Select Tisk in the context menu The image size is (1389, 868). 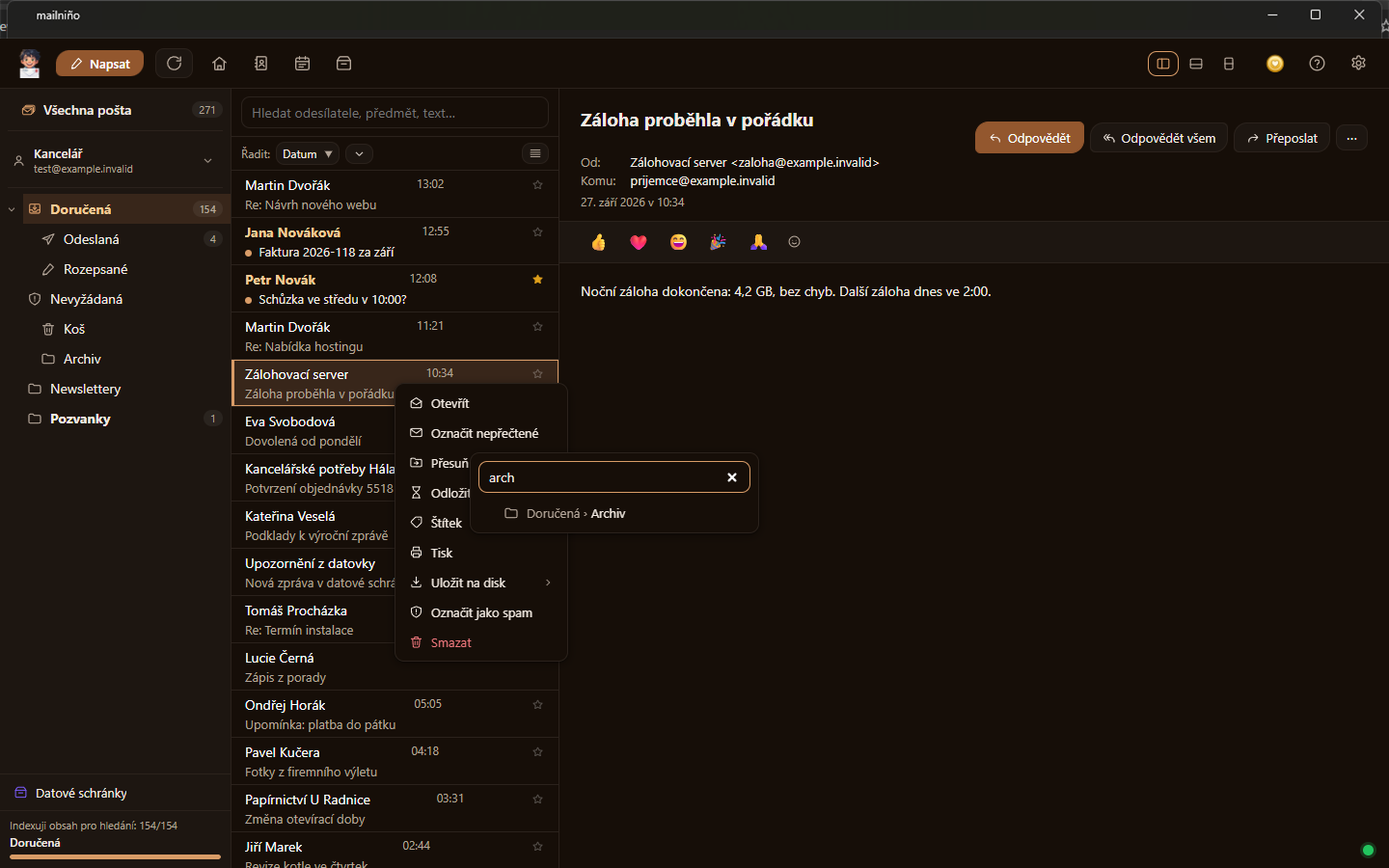pos(481,553)
